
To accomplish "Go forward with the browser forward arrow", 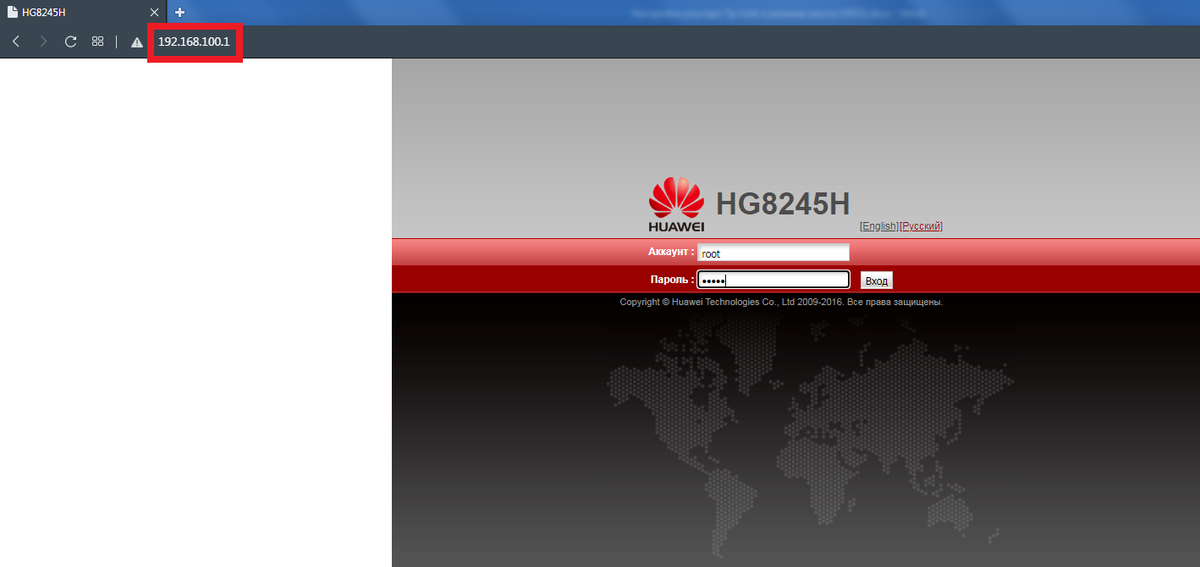I will click(43, 42).
